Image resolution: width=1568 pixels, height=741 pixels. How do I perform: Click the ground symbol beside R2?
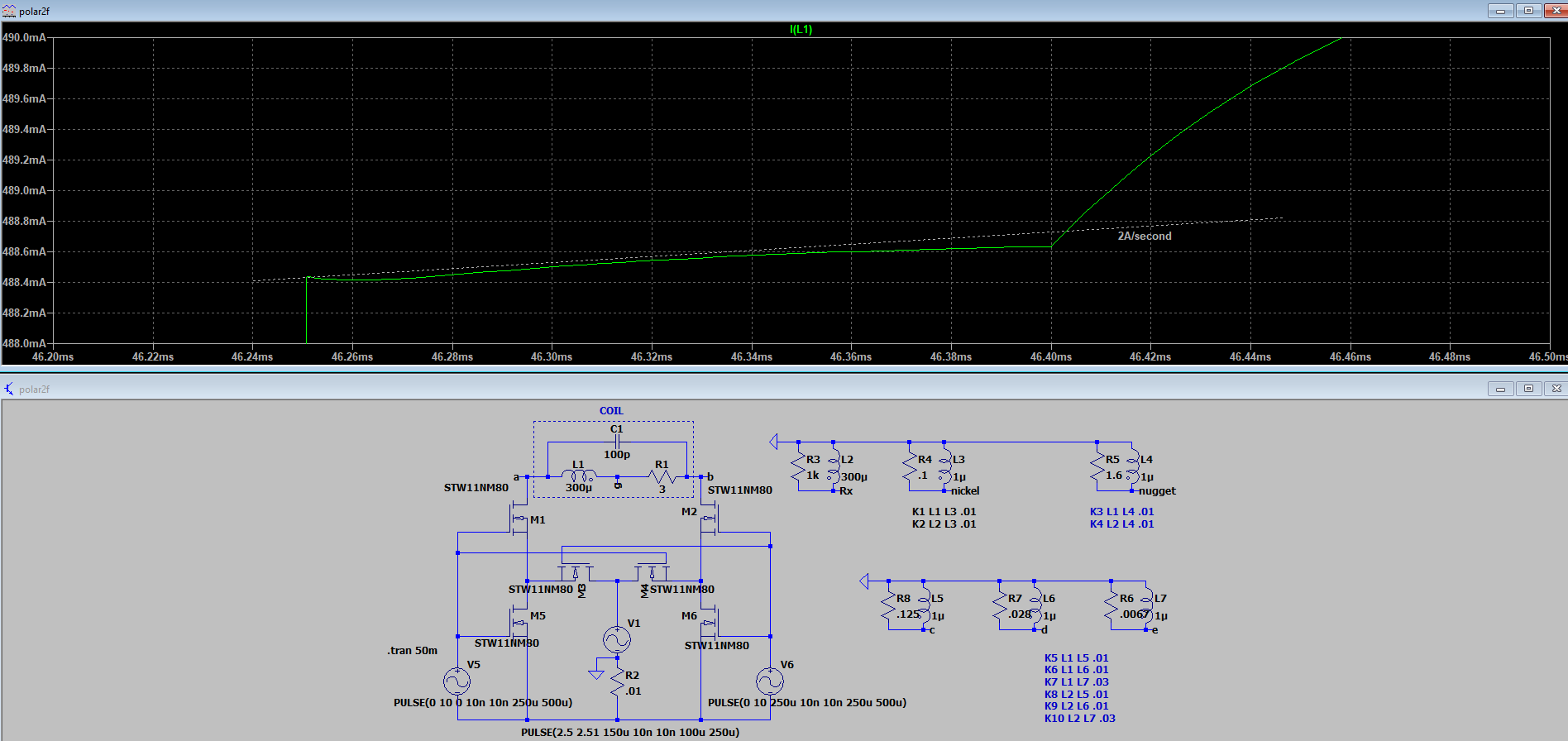pos(596,674)
